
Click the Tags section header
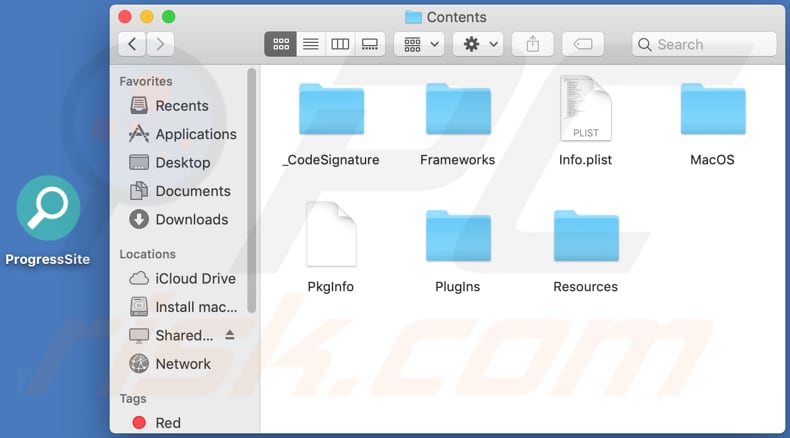[133, 399]
